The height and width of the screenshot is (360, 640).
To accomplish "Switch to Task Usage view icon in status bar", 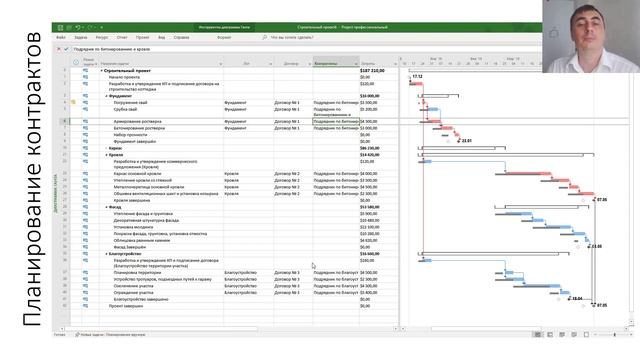I will [550, 335].
